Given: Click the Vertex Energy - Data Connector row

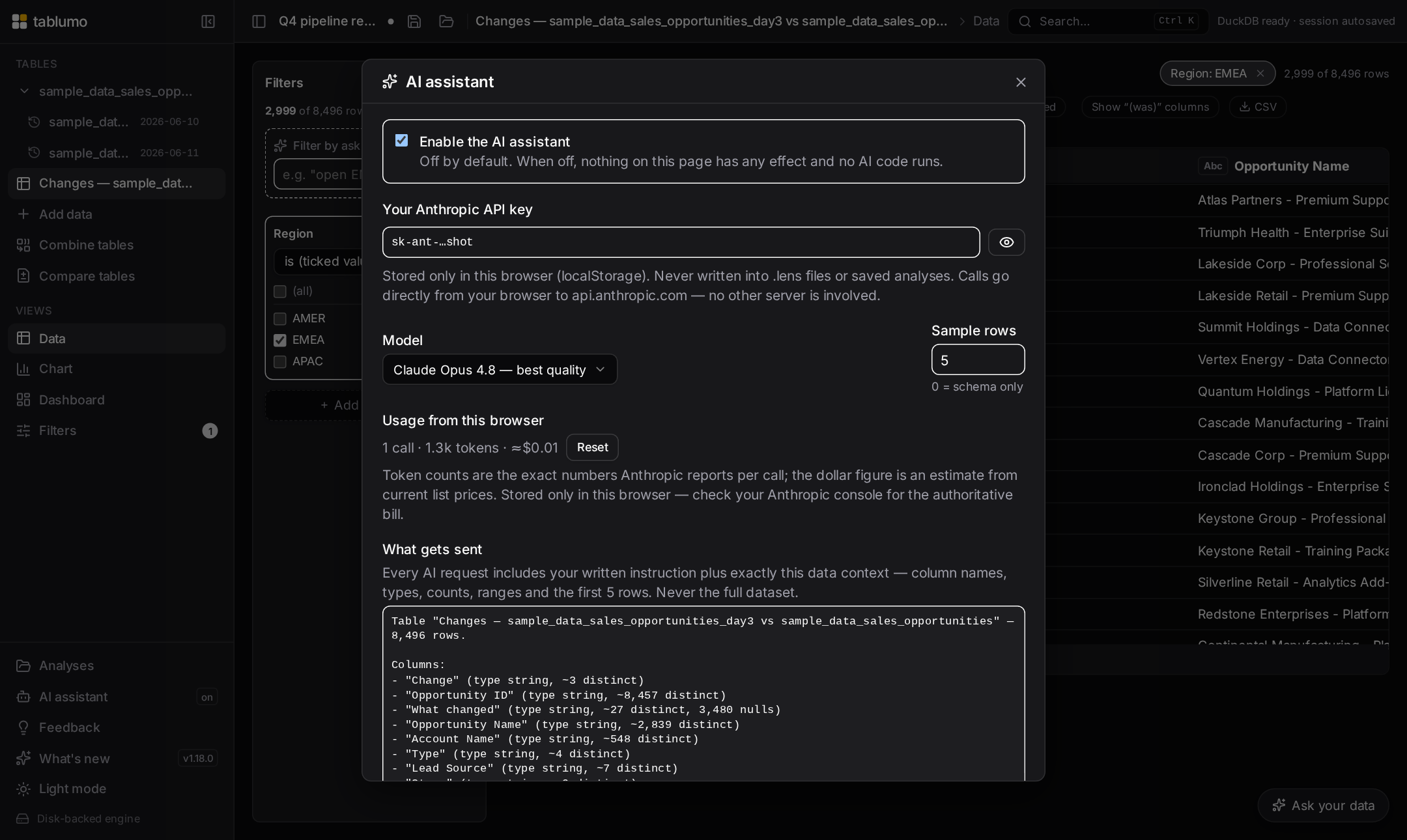Looking at the screenshot, I should pos(1293,359).
